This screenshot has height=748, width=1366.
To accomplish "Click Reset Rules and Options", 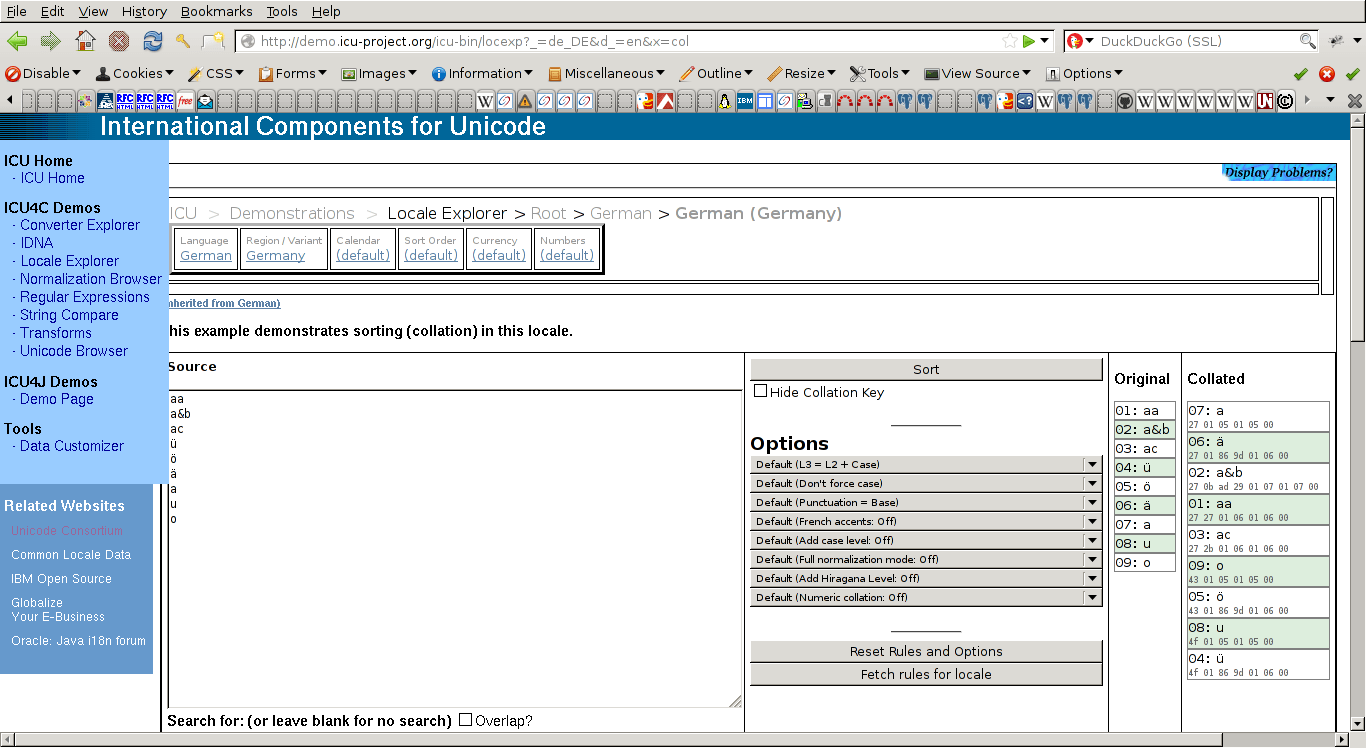I will click(x=926, y=651).
